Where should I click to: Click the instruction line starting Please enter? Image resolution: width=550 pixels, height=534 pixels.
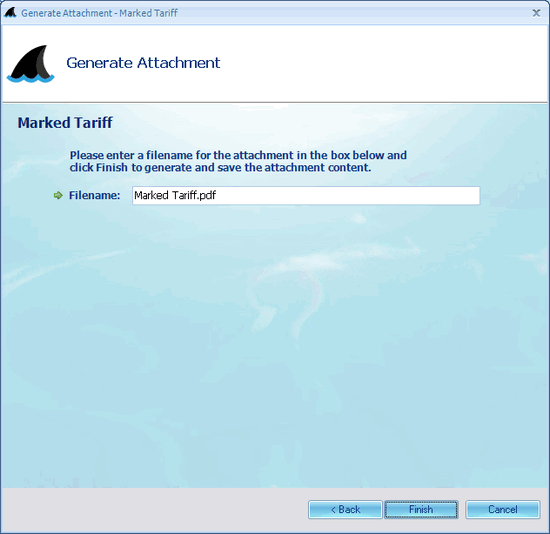(x=238, y=155)
